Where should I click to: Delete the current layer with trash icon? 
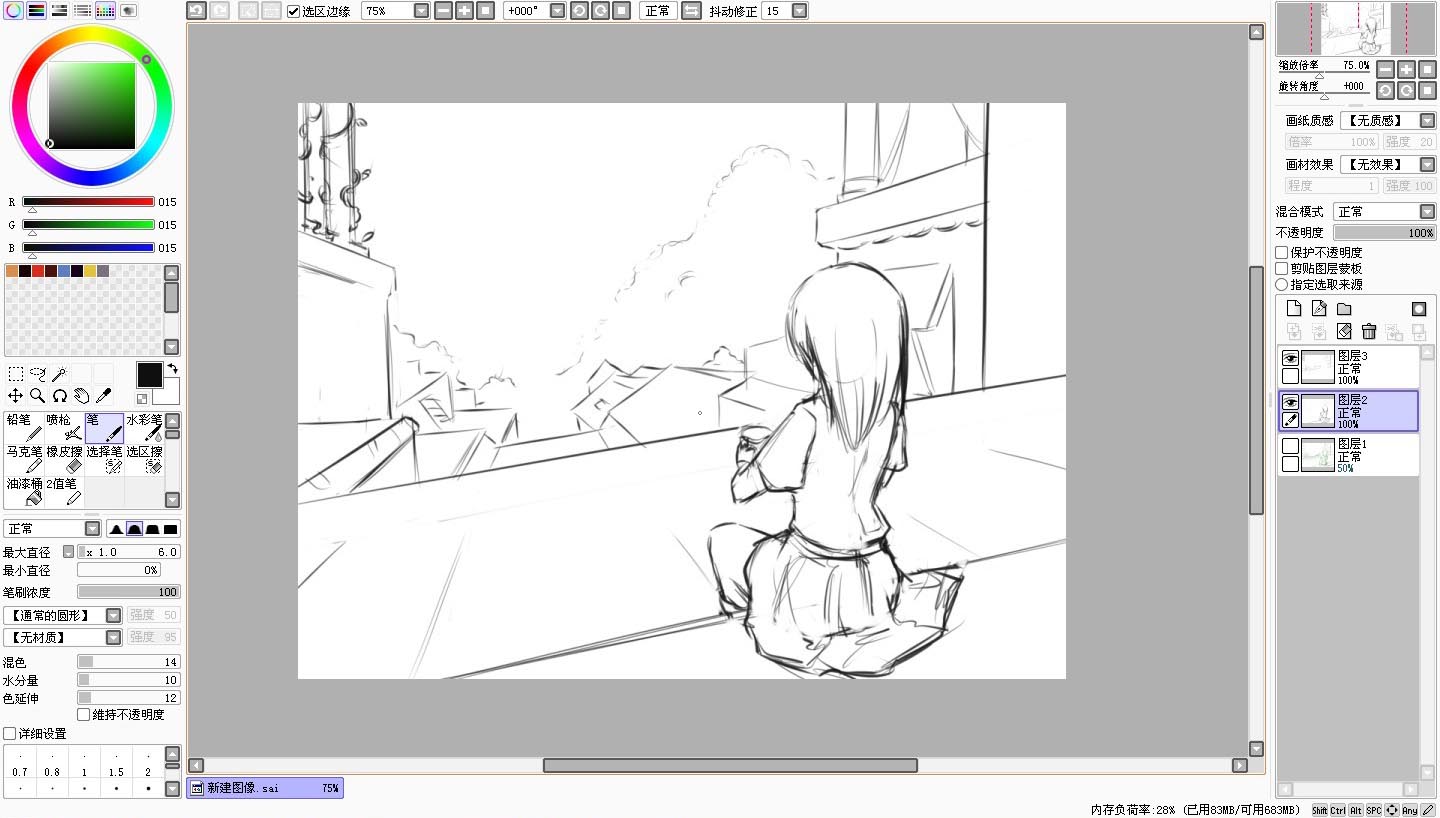tap(1369, 331)
